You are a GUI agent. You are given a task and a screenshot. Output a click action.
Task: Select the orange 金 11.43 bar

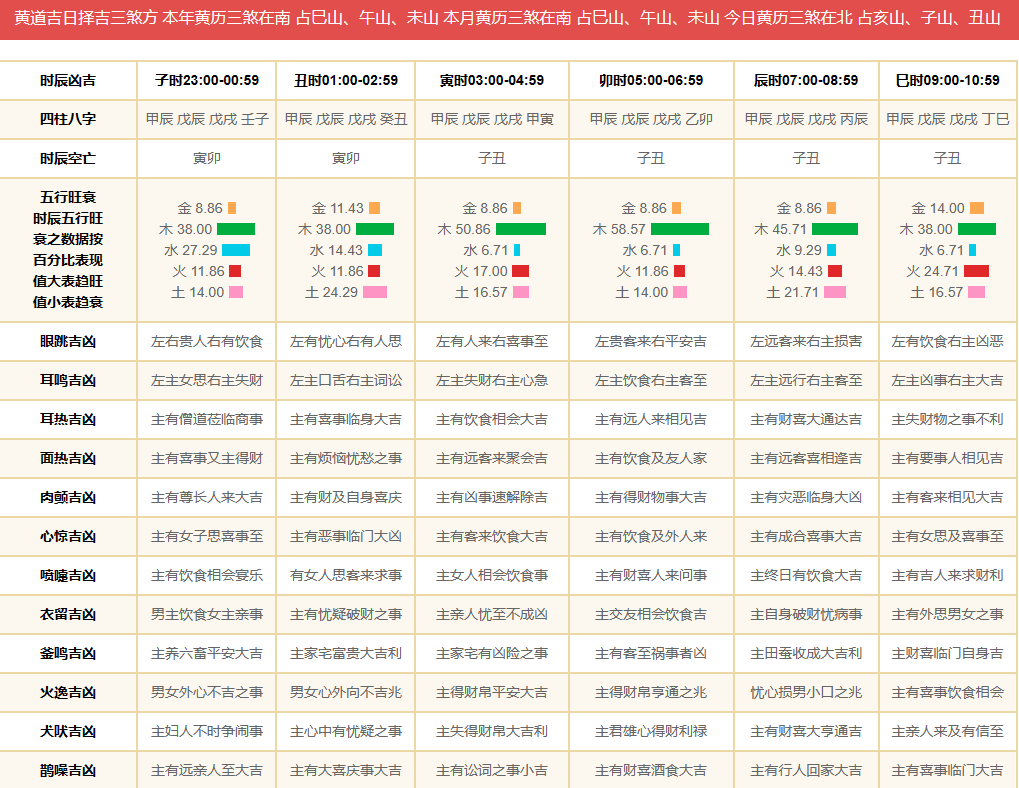pos(374,208)
